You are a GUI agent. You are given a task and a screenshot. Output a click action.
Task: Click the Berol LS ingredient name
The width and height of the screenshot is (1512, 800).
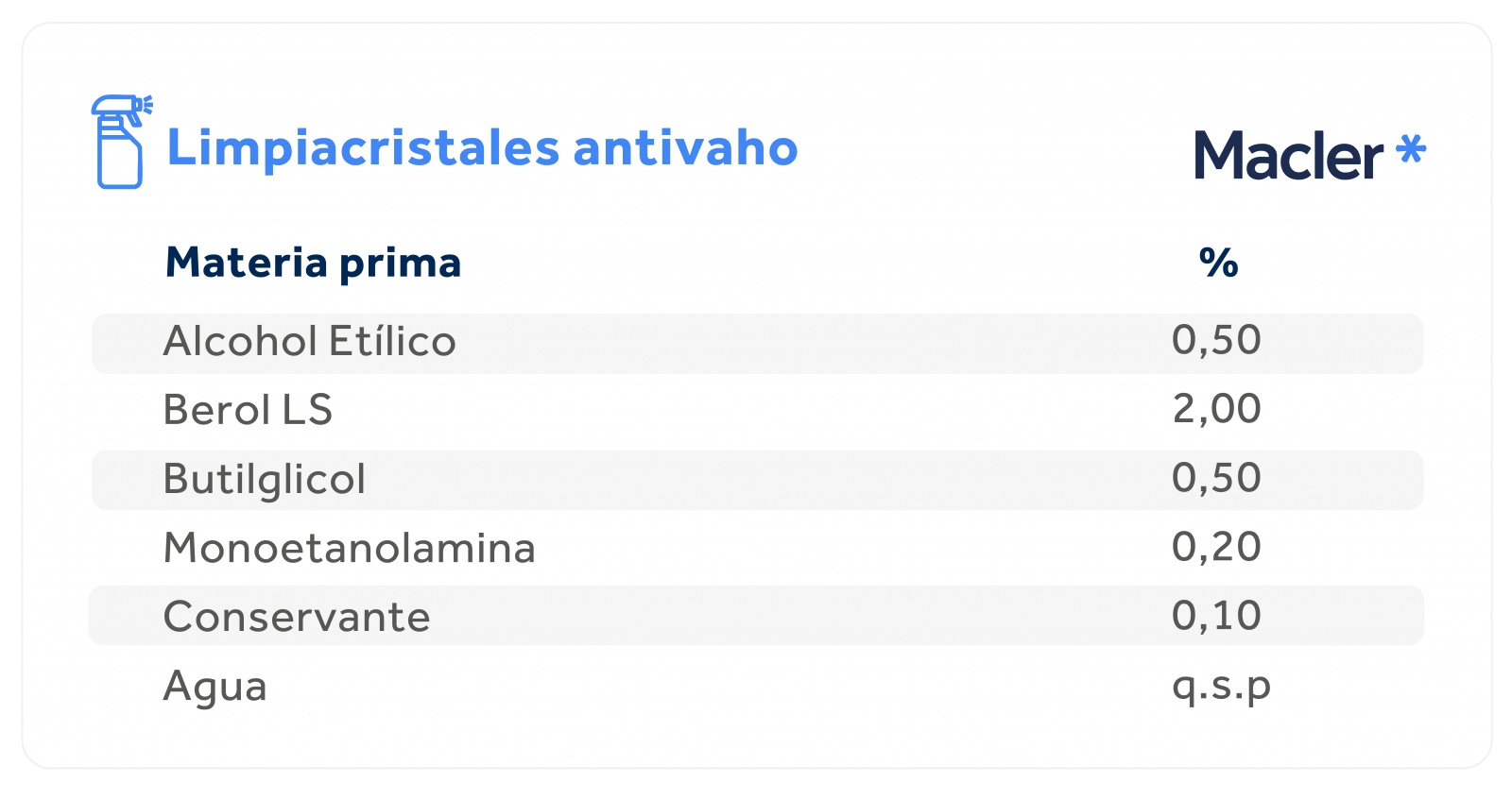tap(248, 410)
